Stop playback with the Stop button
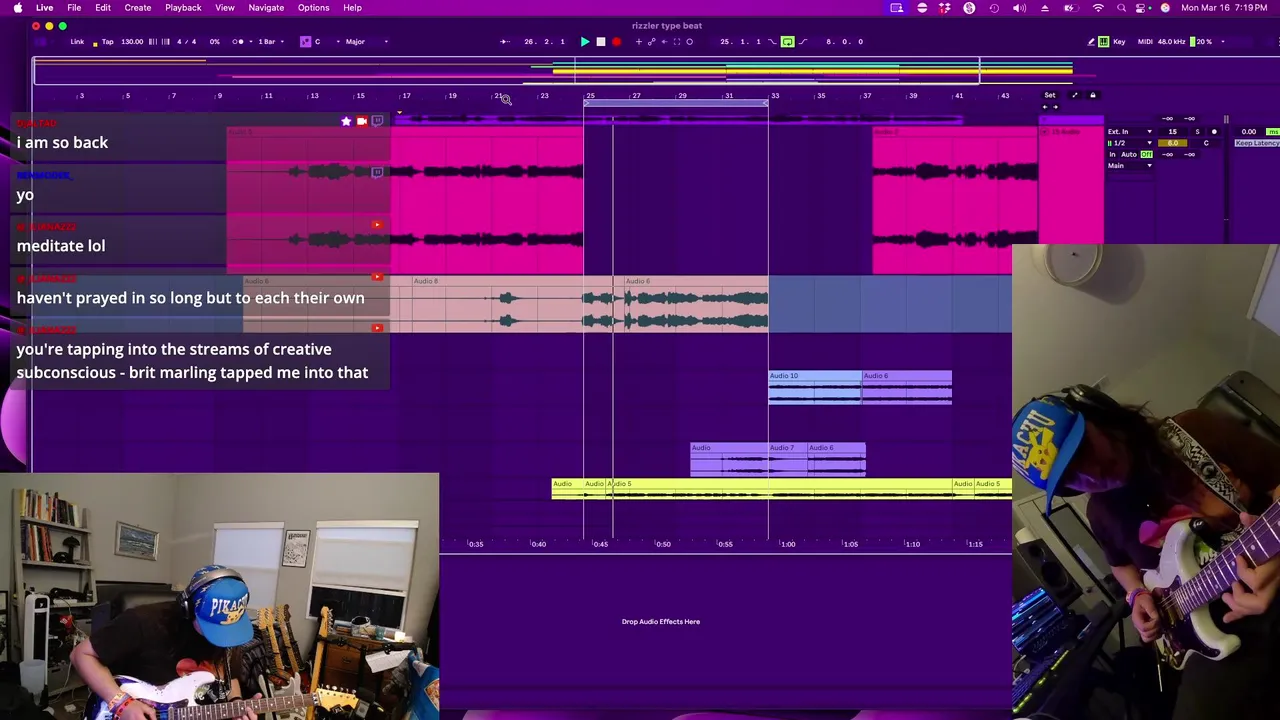 pyautogui.click(x=601, y=41)
